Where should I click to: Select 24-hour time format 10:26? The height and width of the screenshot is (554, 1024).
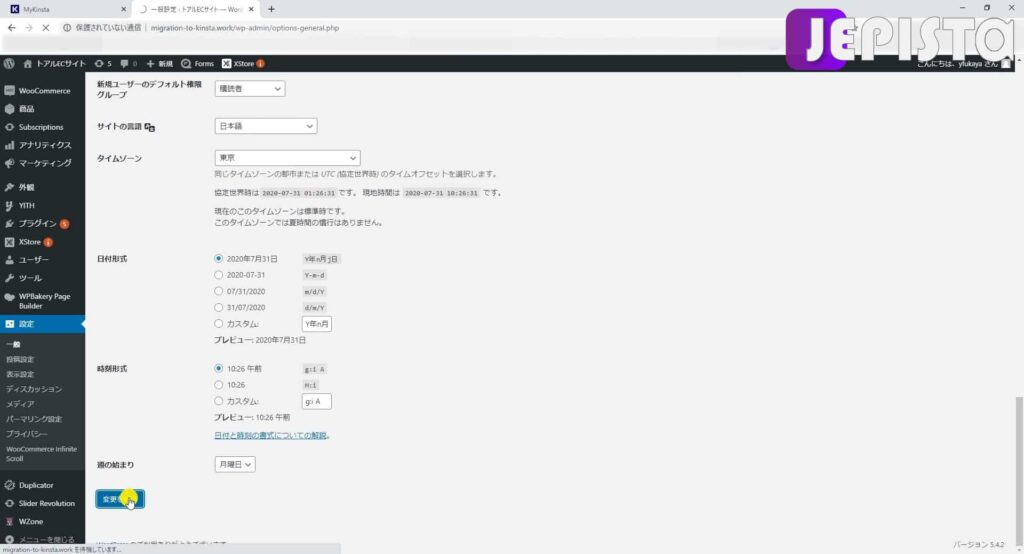[x=218, y=385]
